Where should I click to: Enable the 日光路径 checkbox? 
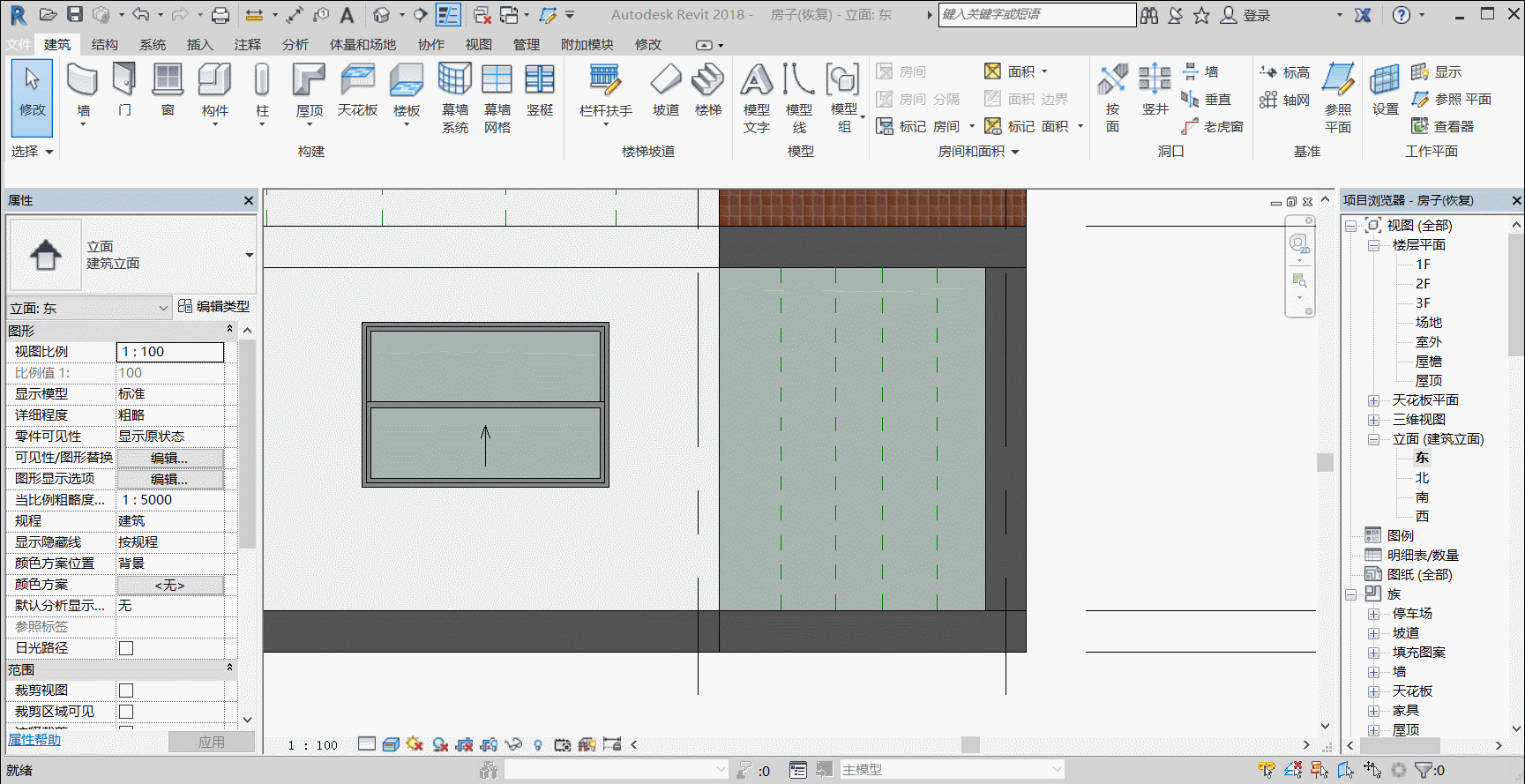pos(126,648)
